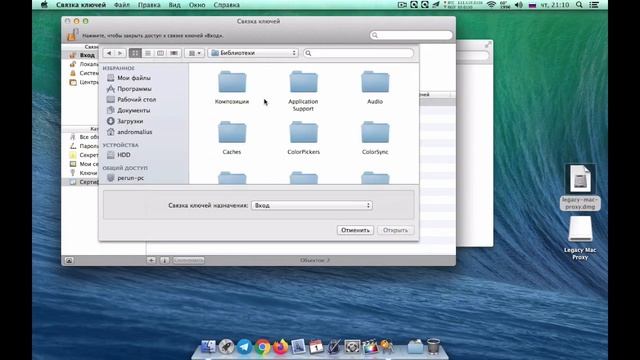The height and width of the screenshot is (360, 640).
Task: Select the ColorPickers folder
Action: click(303, 138)
